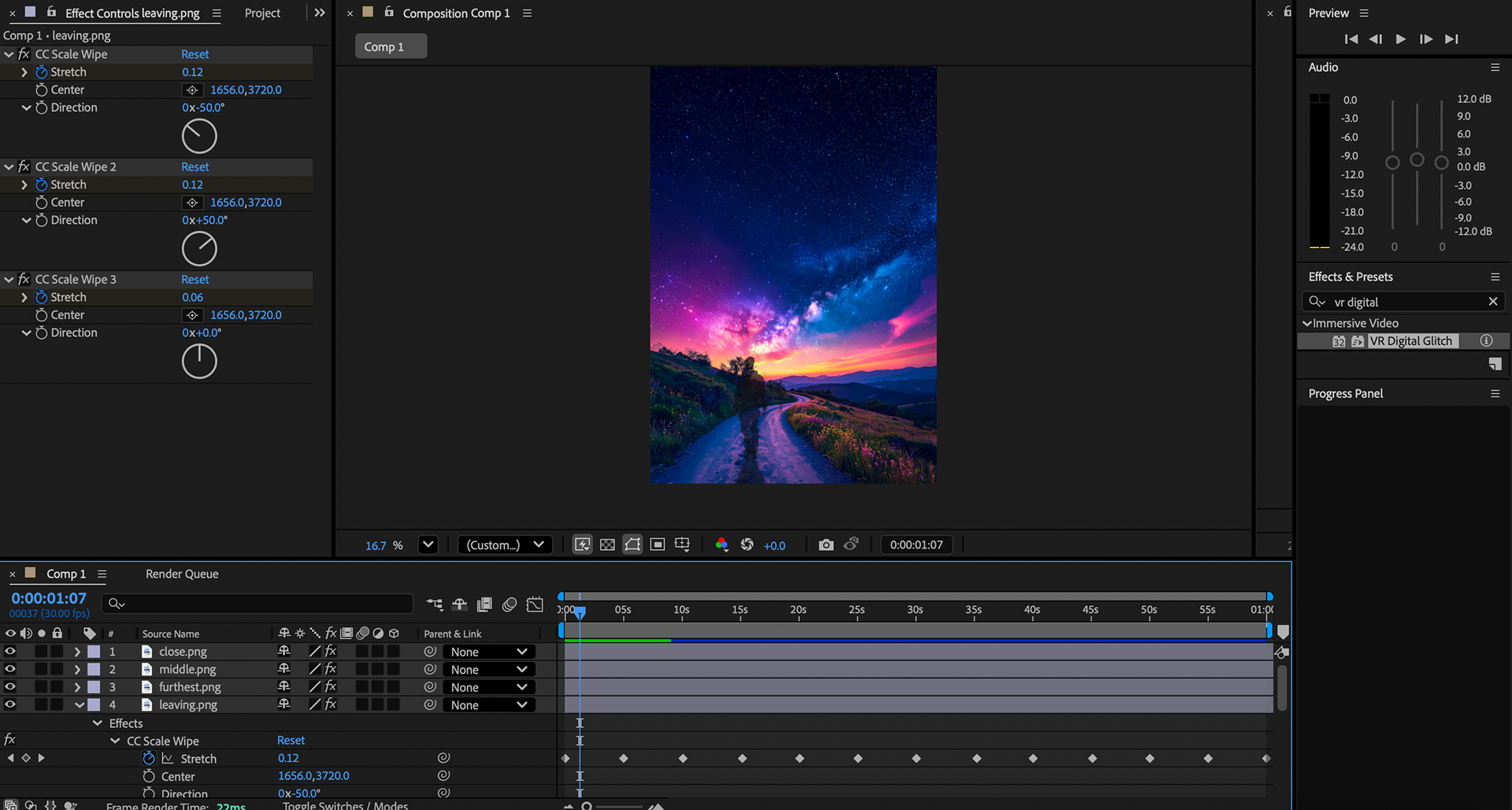Screen dimensions: 1512x810
Task: Expand Stretch under CC Scale Wipe 2
Action: [x=24, y=184]
